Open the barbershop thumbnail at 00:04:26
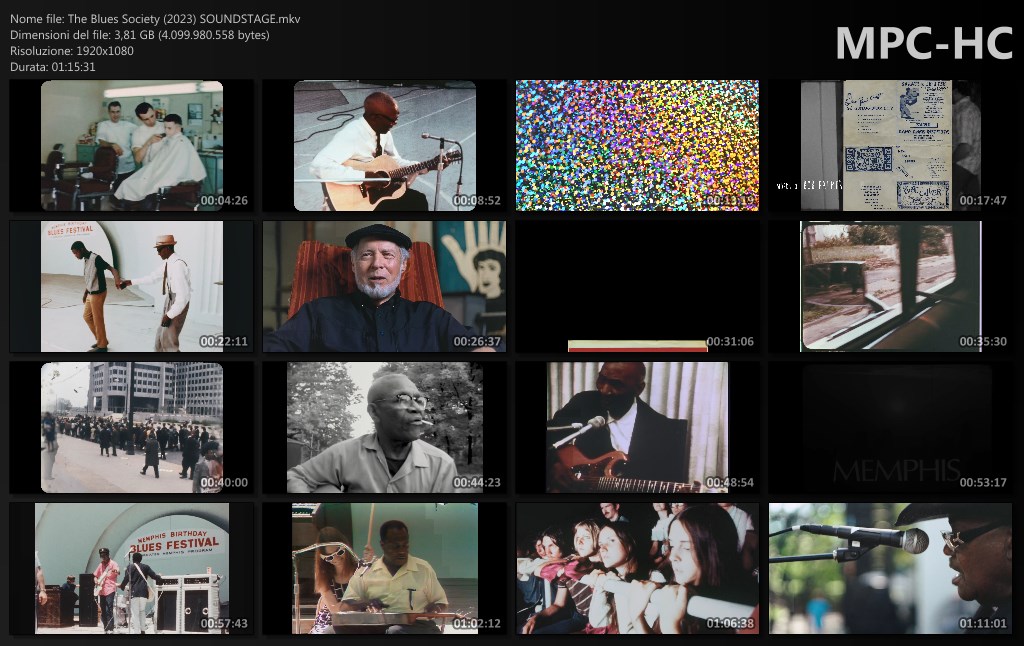 point(131,146)
